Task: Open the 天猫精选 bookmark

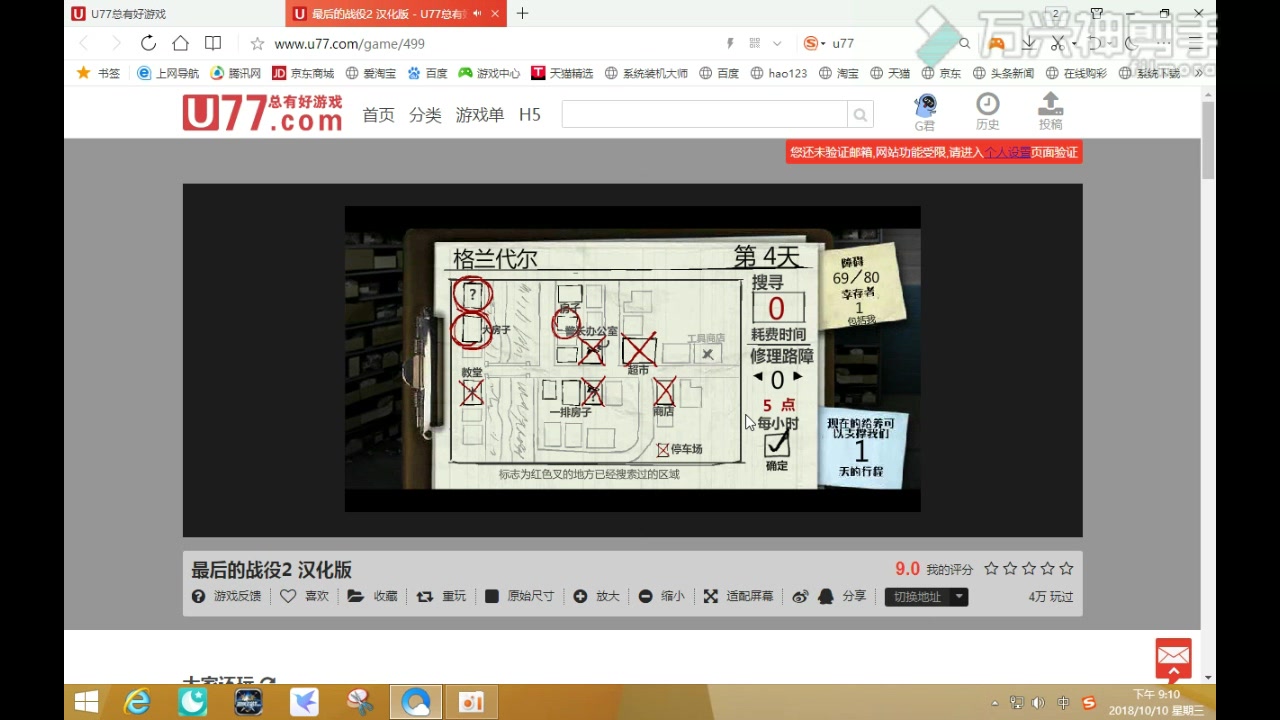Action: (562, 73)
